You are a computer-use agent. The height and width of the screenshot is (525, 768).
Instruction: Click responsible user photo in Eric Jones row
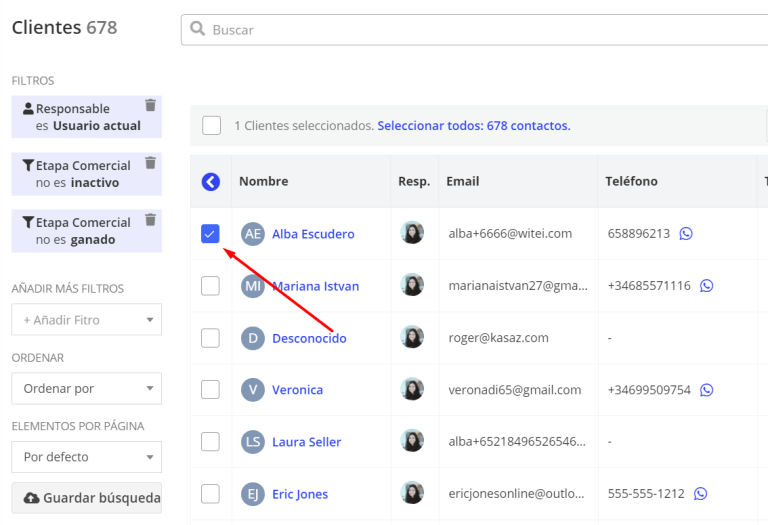click(412, 493)
